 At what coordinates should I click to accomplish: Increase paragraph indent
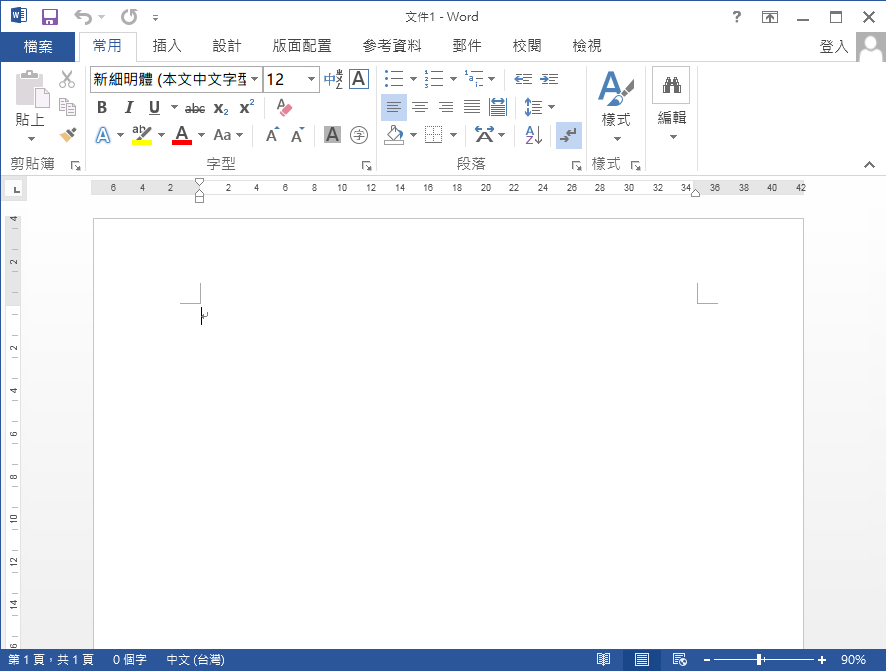(549, 79)
